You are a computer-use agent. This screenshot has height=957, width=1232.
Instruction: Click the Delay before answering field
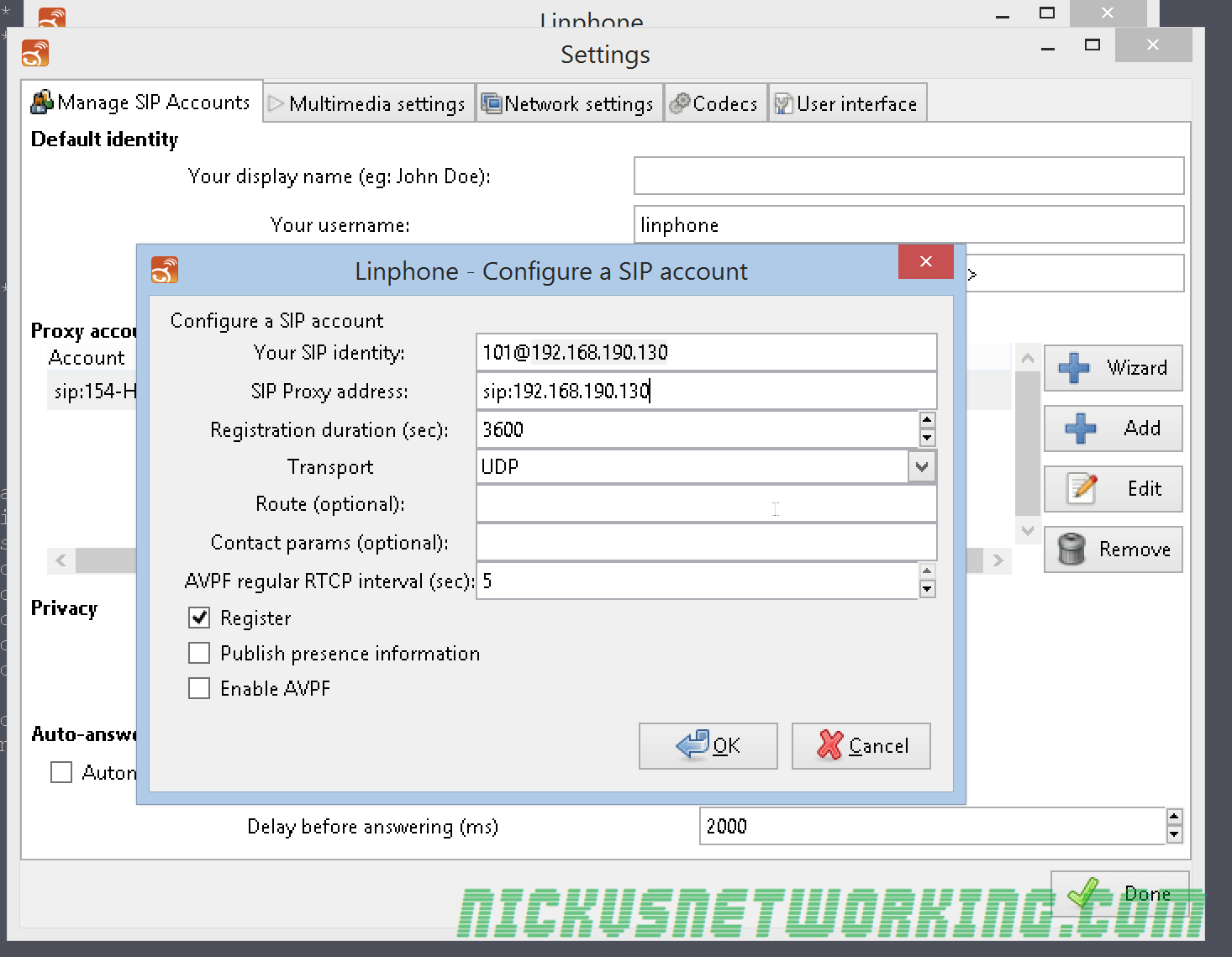coord(932,826)
